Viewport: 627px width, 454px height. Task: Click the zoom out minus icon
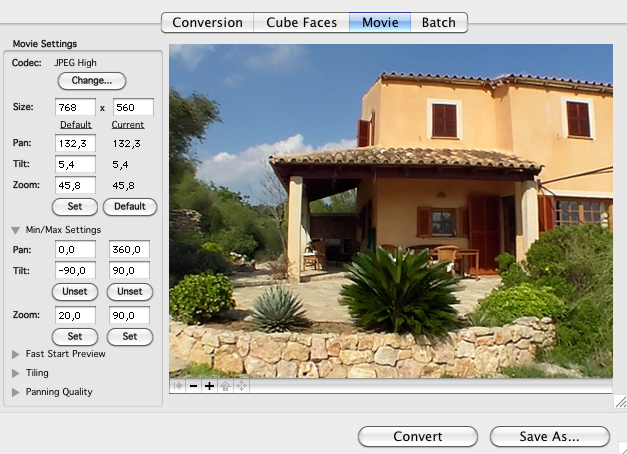coord(193,386)
